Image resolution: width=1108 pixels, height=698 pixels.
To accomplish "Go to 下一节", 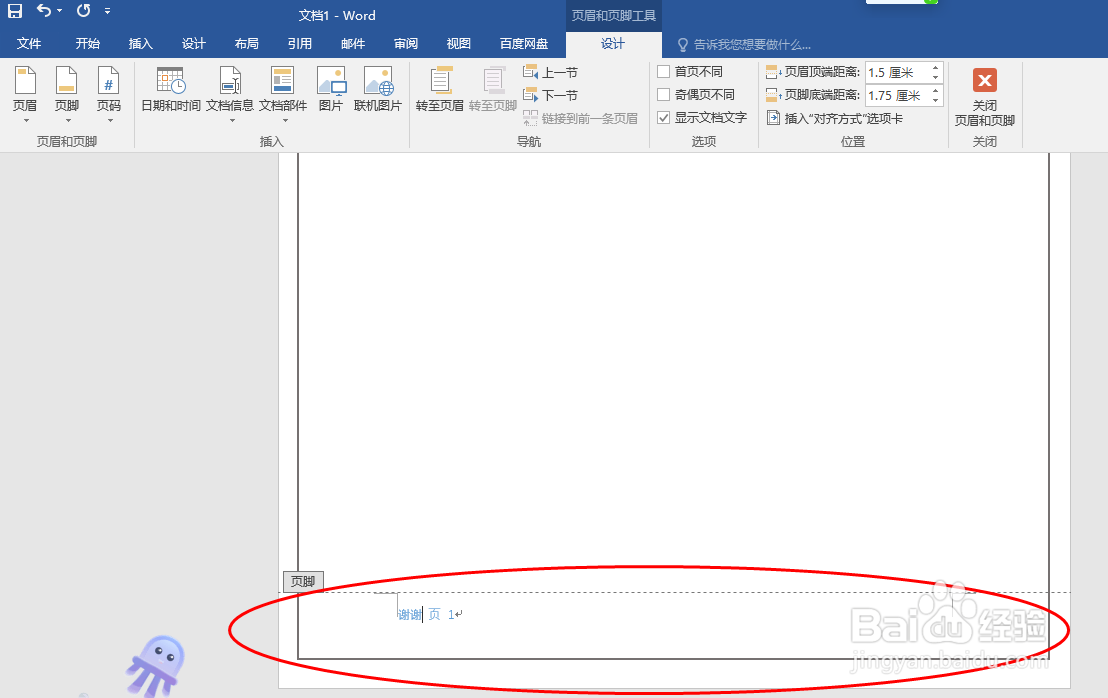I will point(550,95).
